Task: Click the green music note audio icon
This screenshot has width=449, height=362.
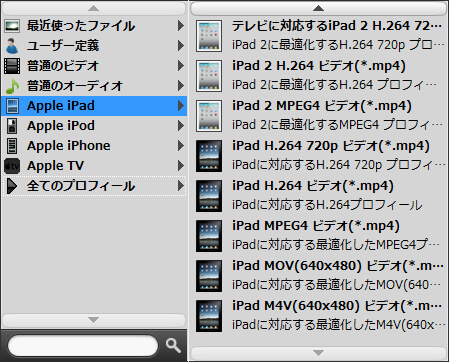Action: (12, 86)
